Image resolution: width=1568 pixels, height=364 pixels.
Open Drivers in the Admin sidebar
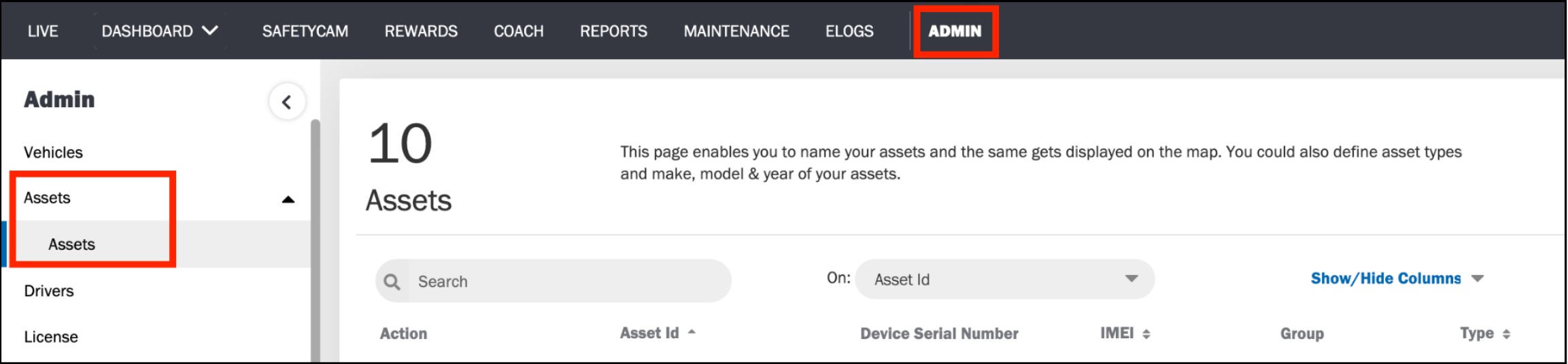click(49, 291)
